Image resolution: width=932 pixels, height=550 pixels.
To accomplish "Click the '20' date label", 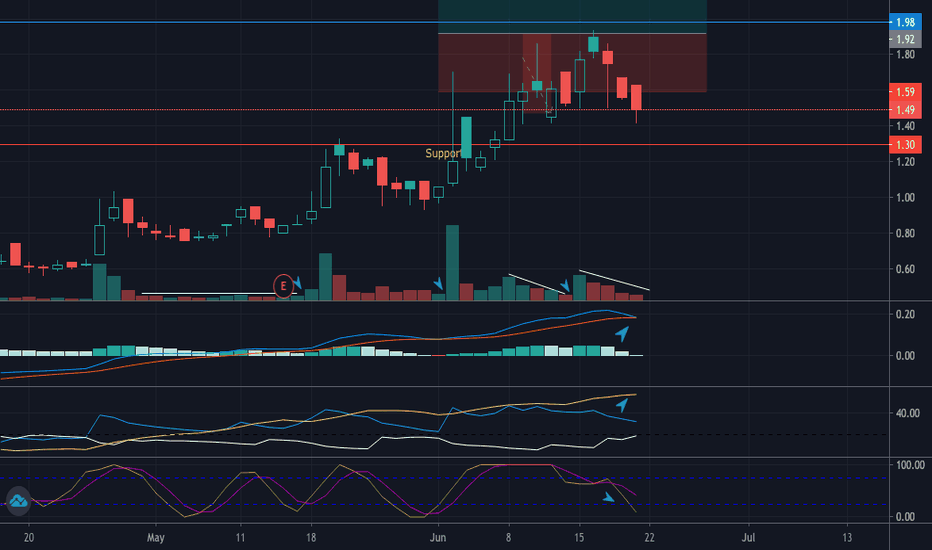I will click(x=29, y=538).
